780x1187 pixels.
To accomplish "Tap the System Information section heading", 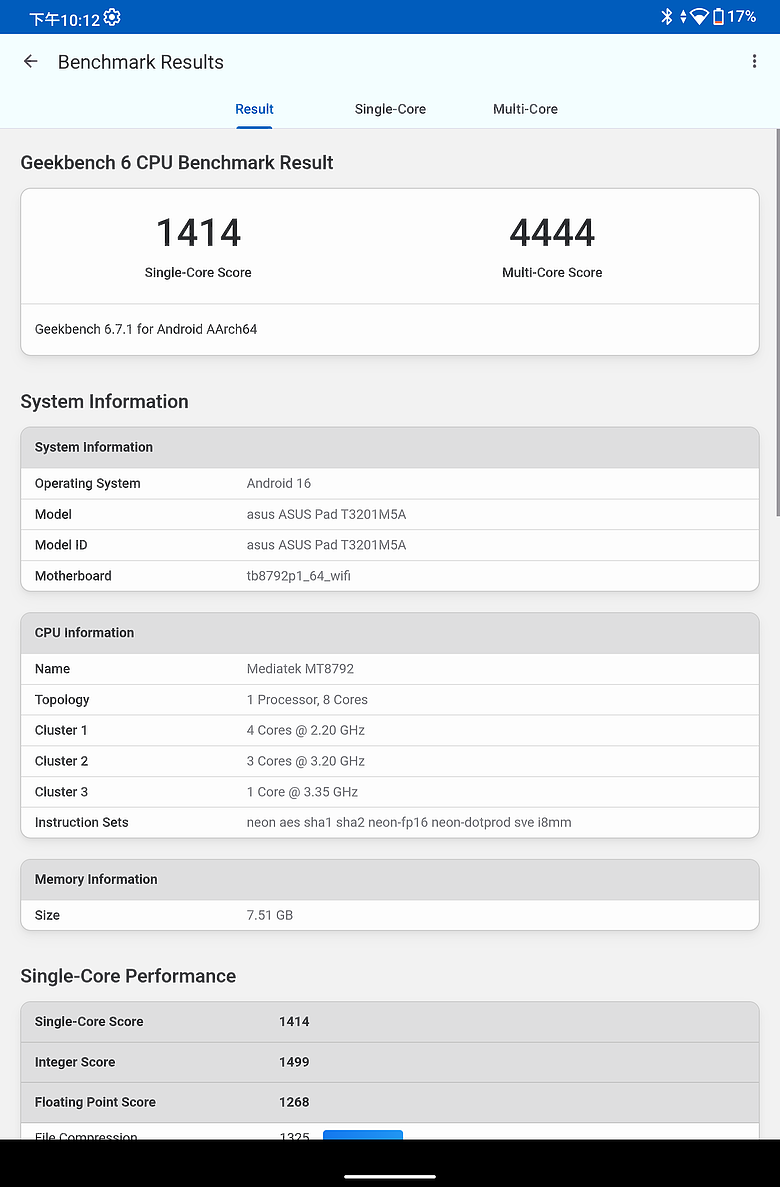I will coord(105,401).
